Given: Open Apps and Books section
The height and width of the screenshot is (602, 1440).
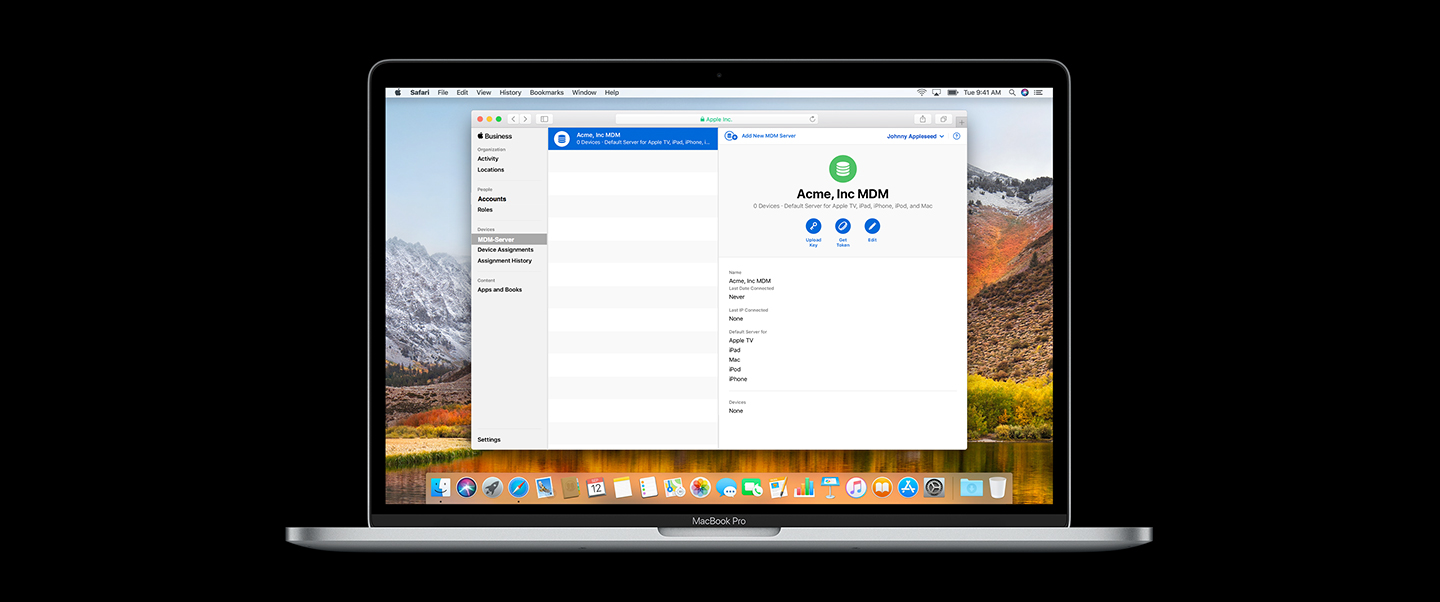Looking at the screenshot, I should point(499,290).
